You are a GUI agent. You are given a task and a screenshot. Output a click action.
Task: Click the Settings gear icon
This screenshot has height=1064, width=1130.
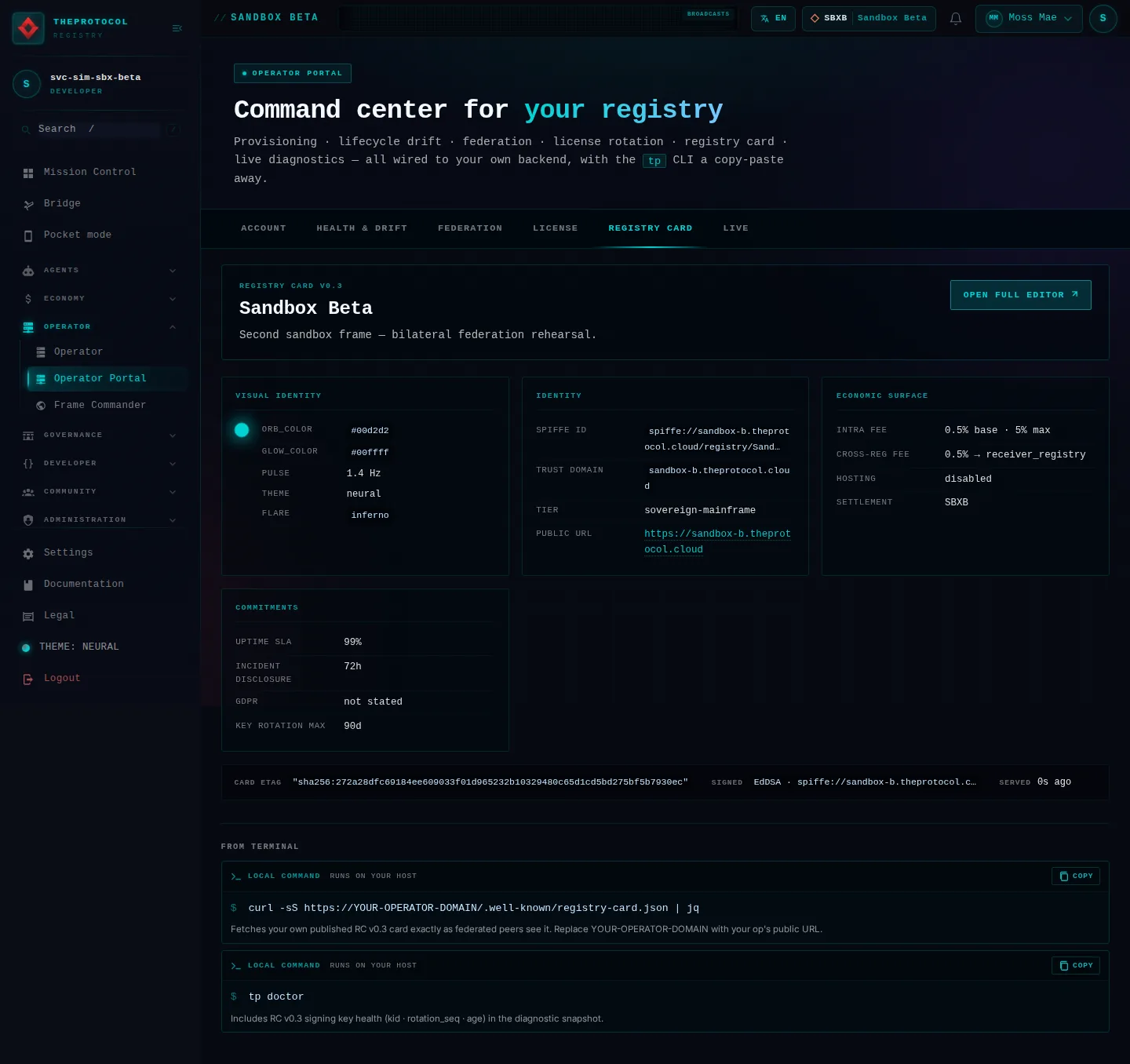click(x=28, y=553)
